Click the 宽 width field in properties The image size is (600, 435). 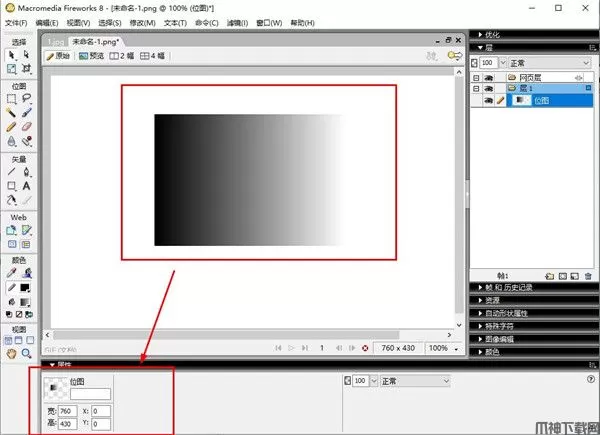[68, 411]
